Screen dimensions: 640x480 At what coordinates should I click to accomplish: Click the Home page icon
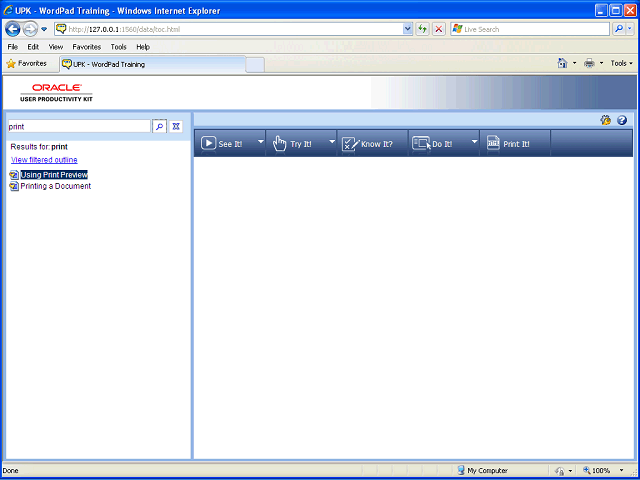(562, 63)
